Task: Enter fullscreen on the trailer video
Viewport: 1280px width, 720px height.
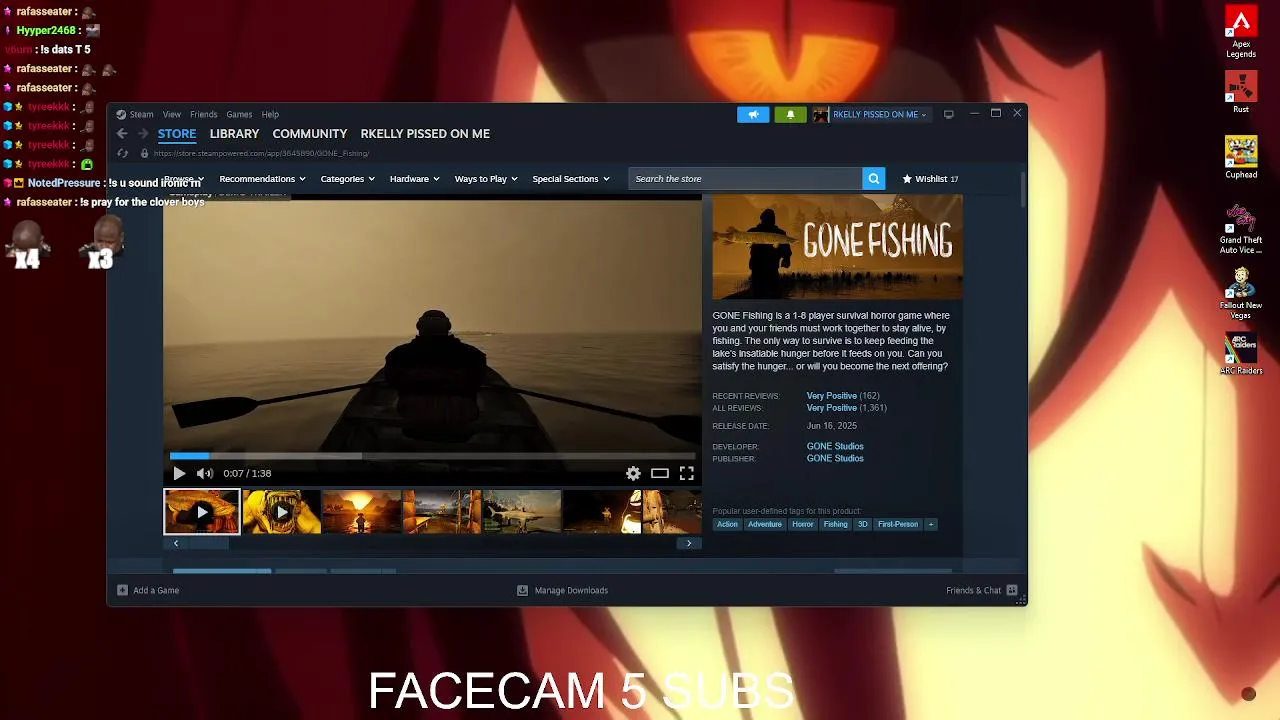Action: pyautogui.click(x=687, y=473)
